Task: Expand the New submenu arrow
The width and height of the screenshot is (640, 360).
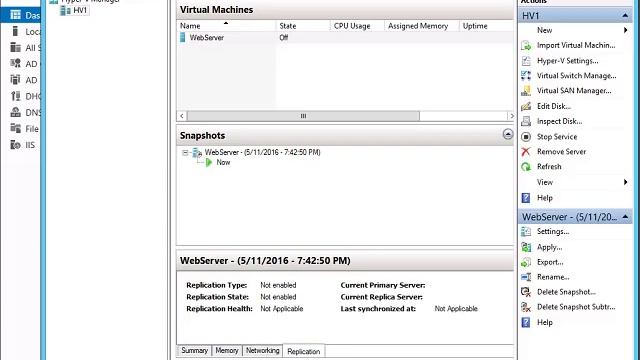Action: [x=626, y=30]
